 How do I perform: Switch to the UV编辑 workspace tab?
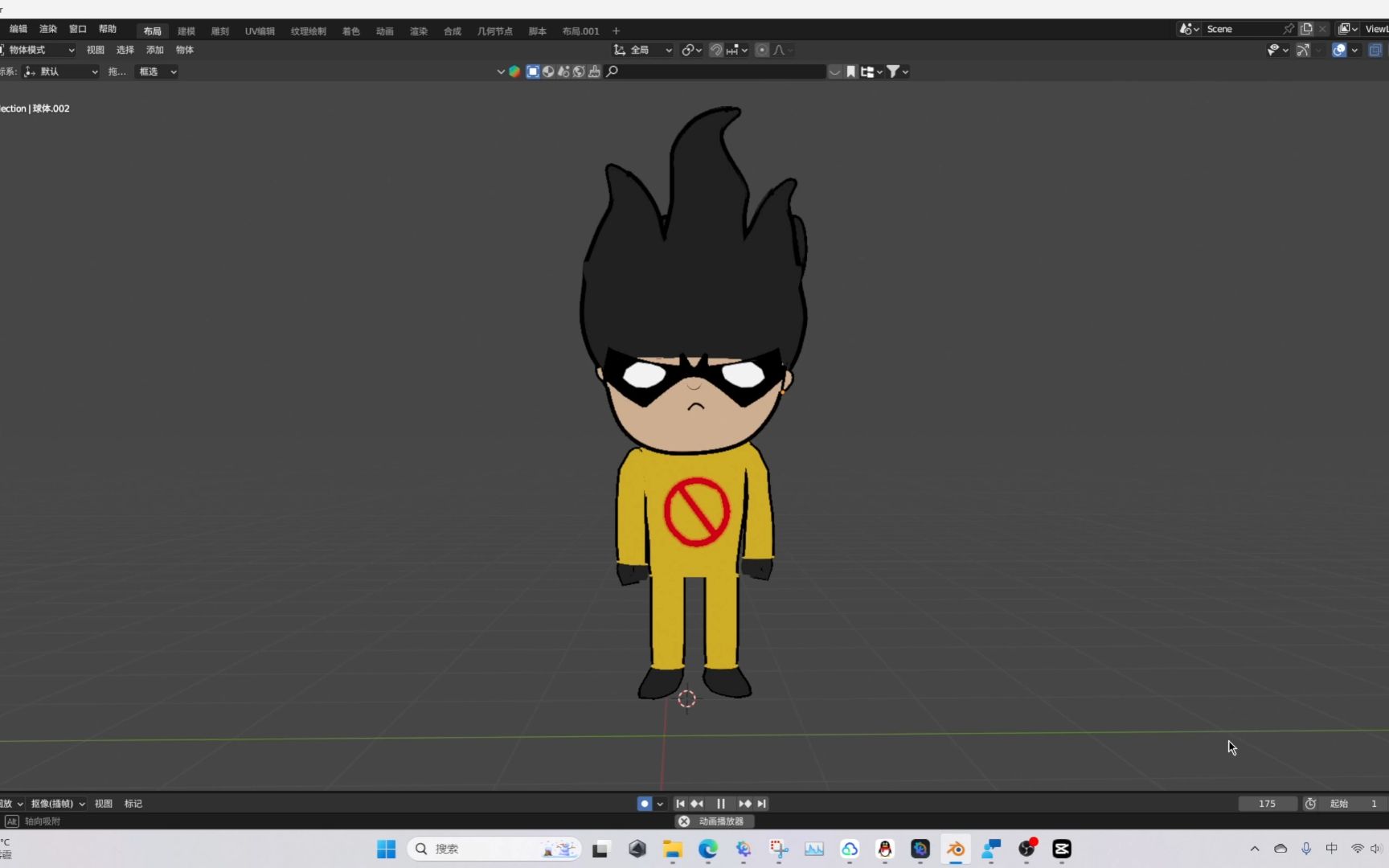click(260, 31)
